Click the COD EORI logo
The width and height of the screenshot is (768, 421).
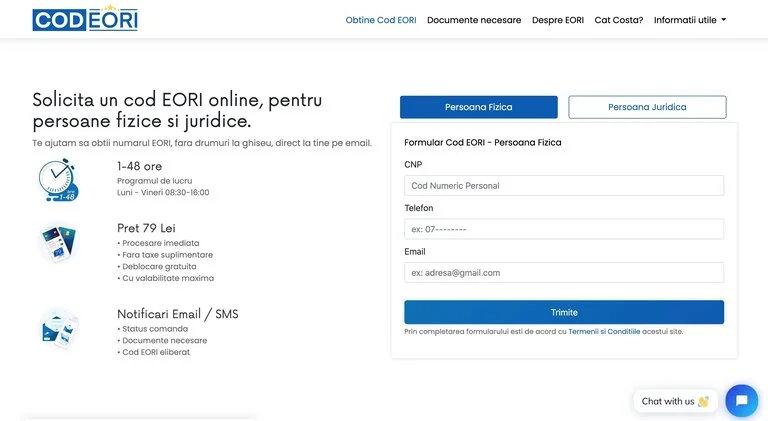[85, 19]
